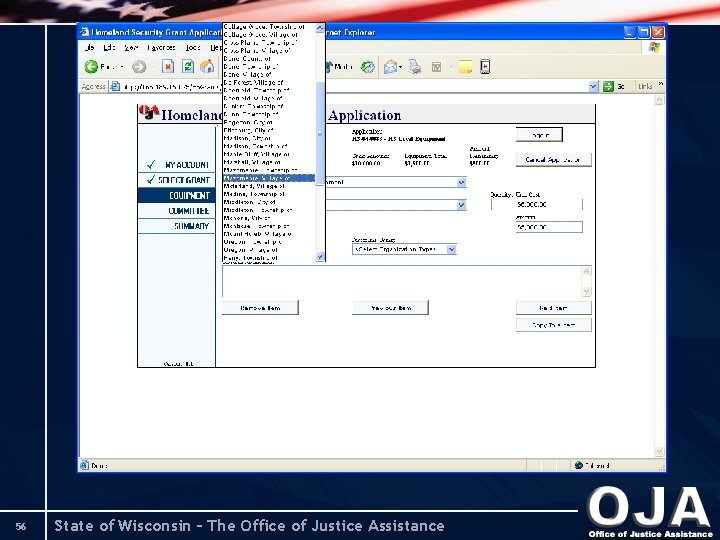Open the Back button history dropdown arrow
Viewport: 720px width, 540px height.
tap(122, 67)
